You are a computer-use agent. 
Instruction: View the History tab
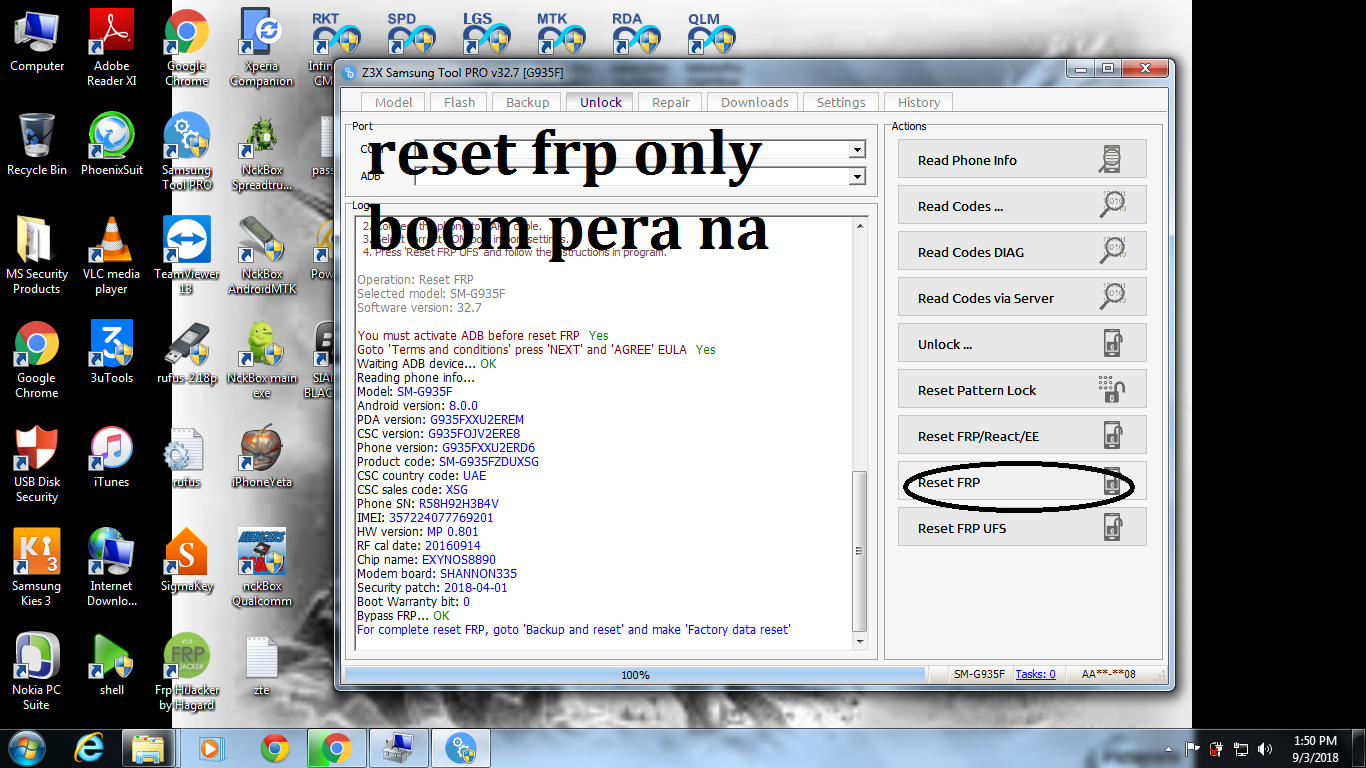(x=919, y=102)
